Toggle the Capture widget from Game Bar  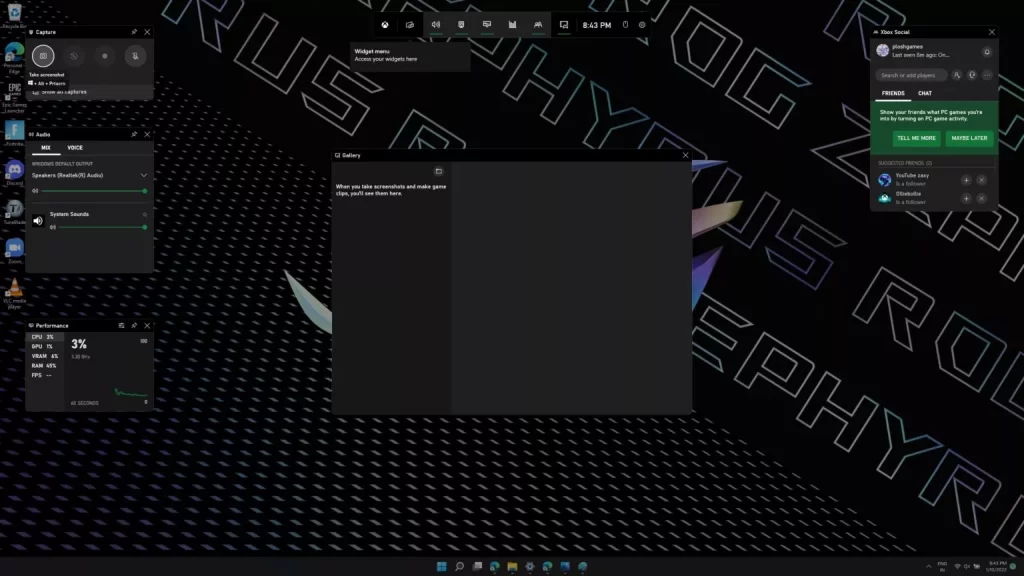[461, 25]
